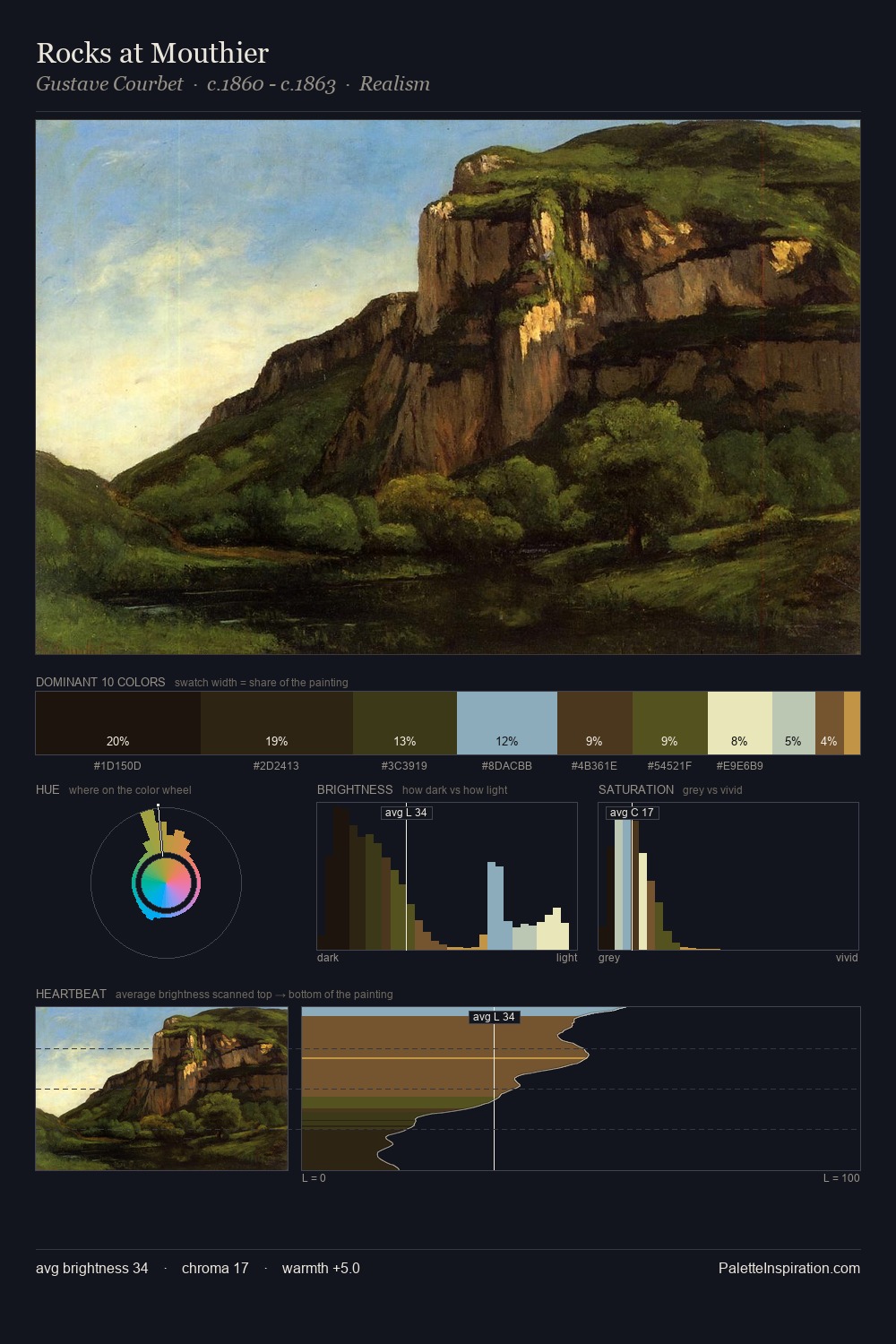Click the saturation histogram chart
Screen dimensions: 896x1344
[728, 876]
